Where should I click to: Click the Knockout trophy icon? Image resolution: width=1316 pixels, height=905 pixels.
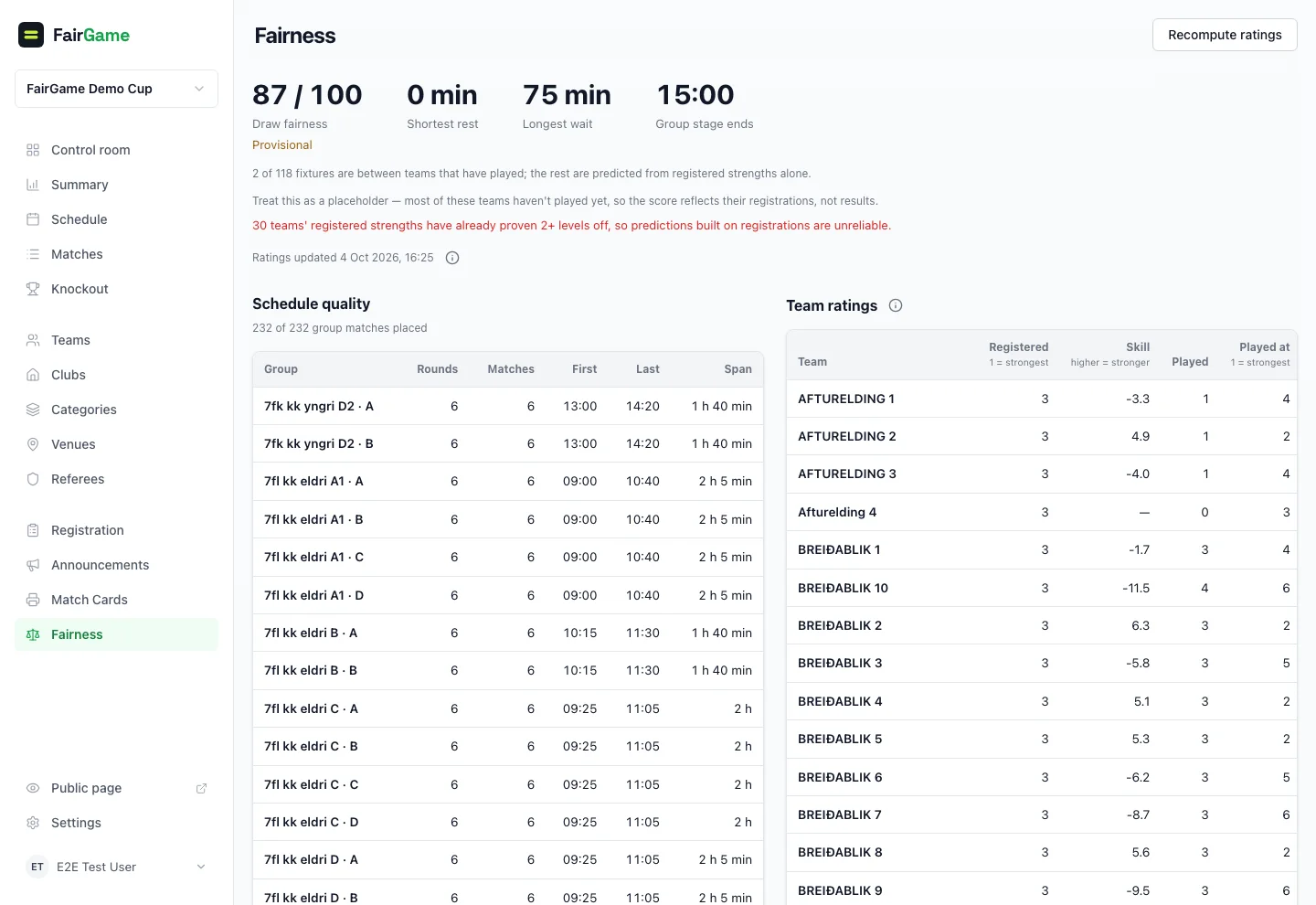pos(33,289)
